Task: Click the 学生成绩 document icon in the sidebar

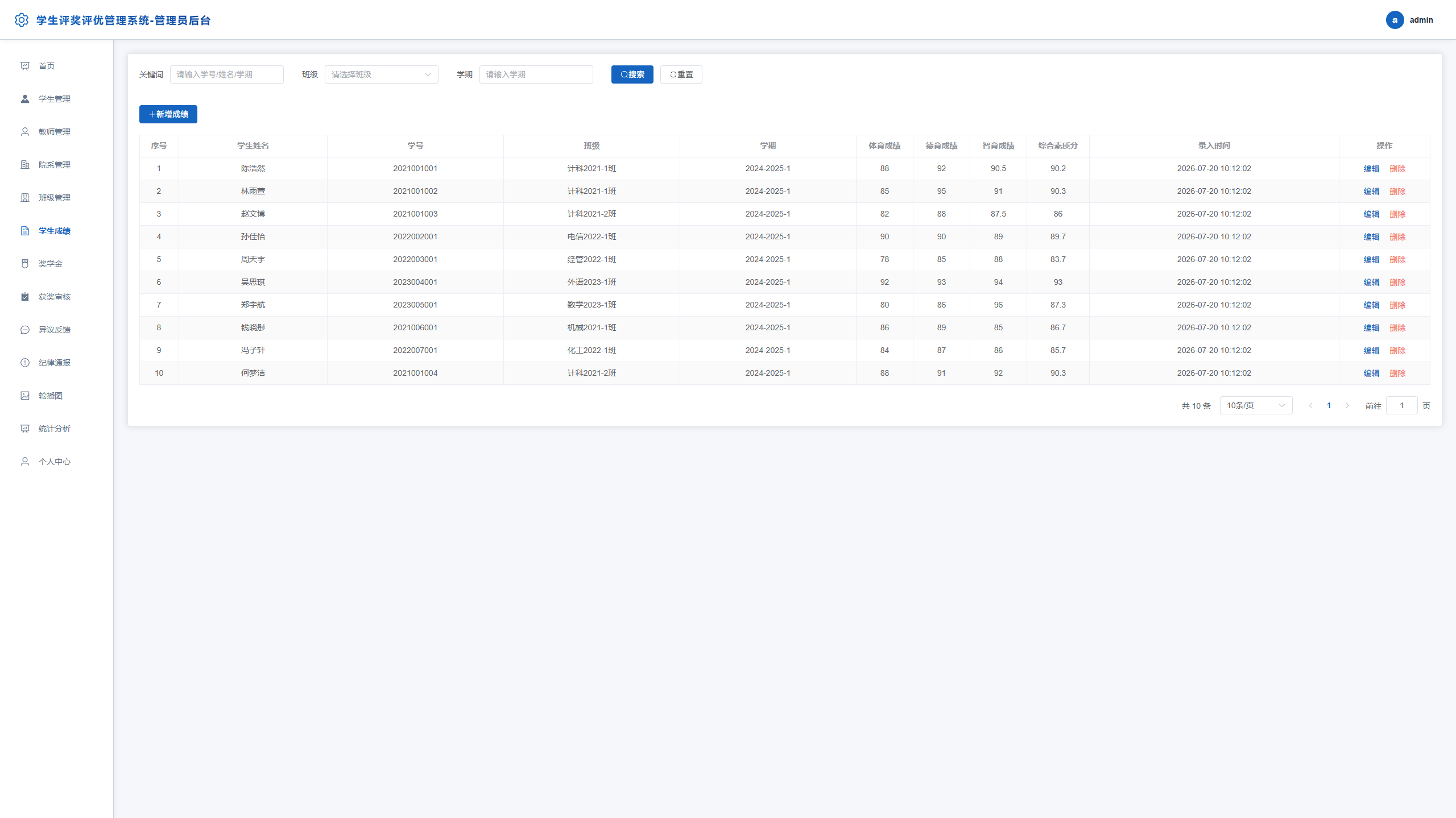Action: [x=25, y=231]
